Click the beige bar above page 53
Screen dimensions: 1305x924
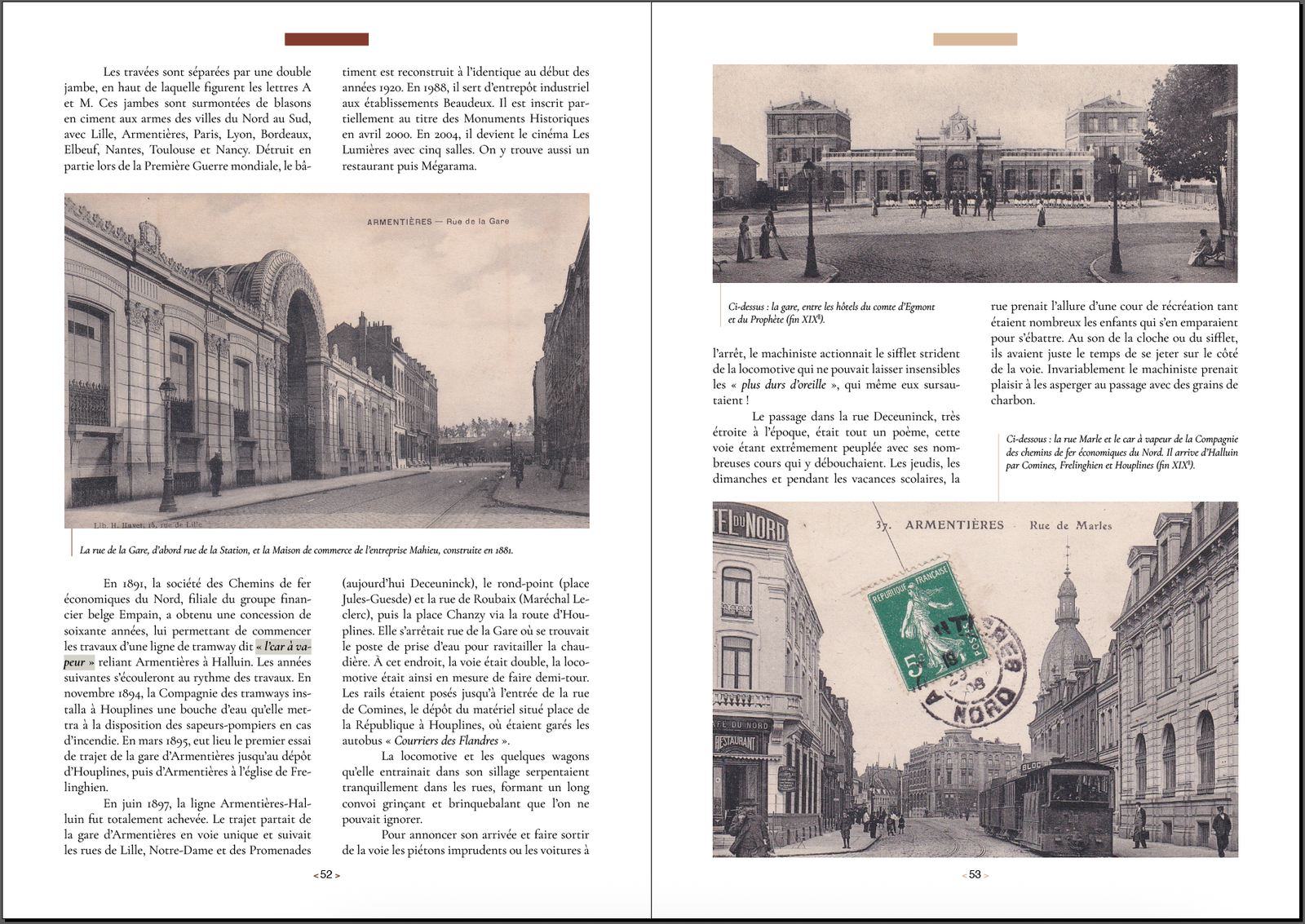click(975, 39)
